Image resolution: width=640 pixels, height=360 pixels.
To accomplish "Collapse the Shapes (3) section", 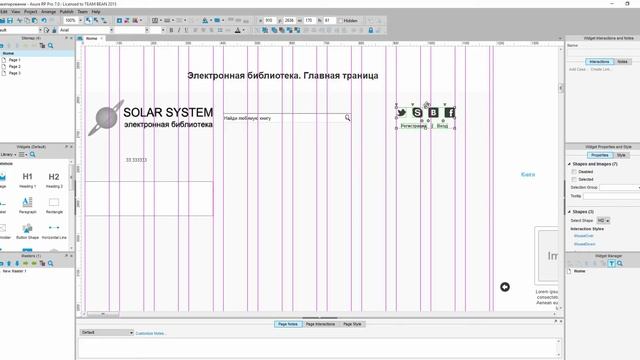I will 570,212.
